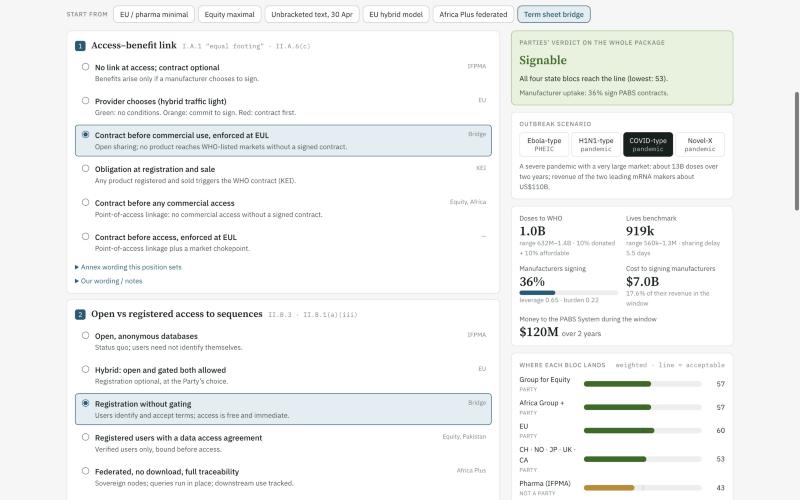Viewport: 800px width, 500px height.
Task: Click the '1.0B' doses to WHO value
Action: [532, 231]
